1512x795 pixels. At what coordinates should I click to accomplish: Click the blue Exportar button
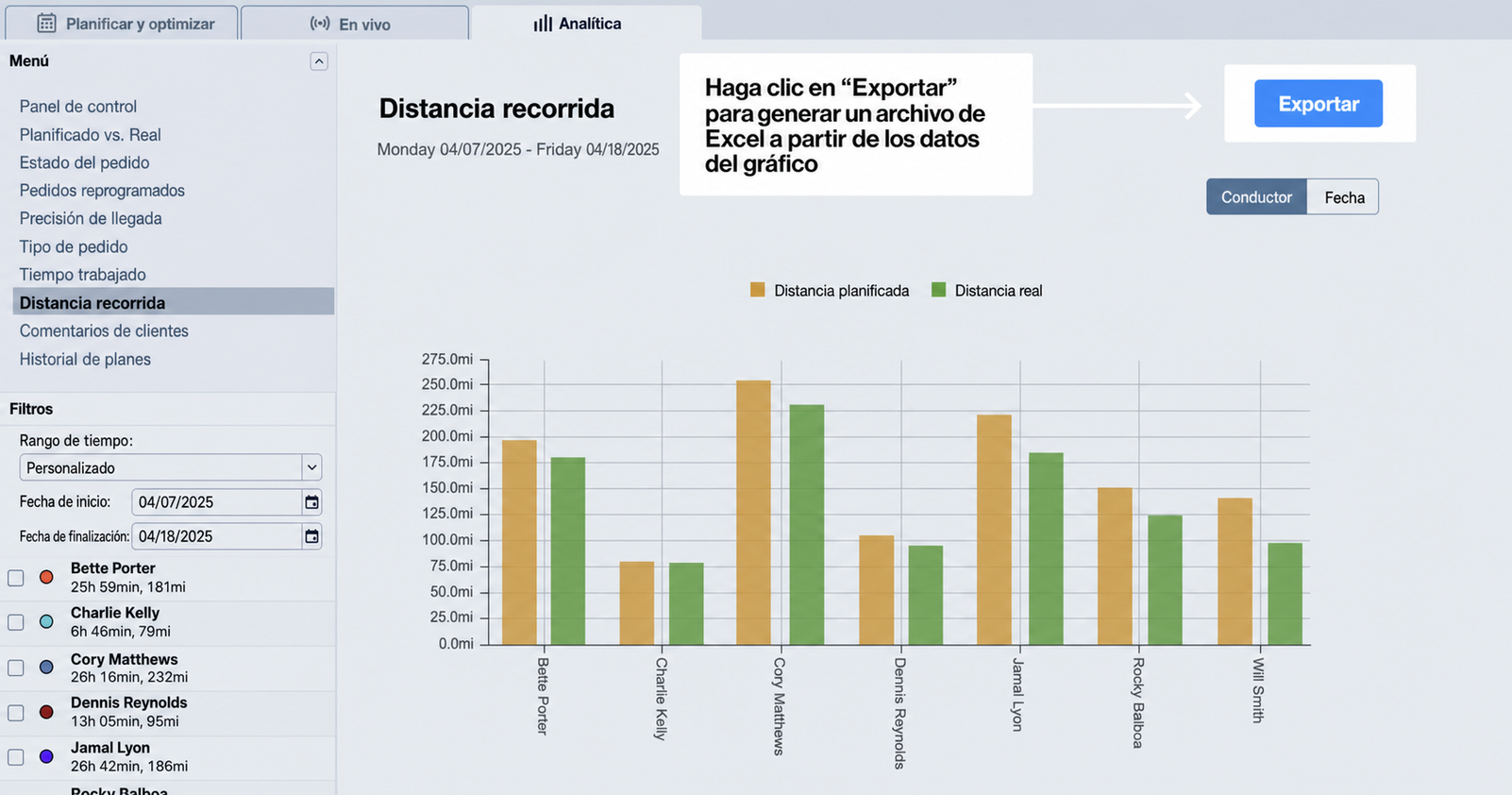click(1319, 104)
